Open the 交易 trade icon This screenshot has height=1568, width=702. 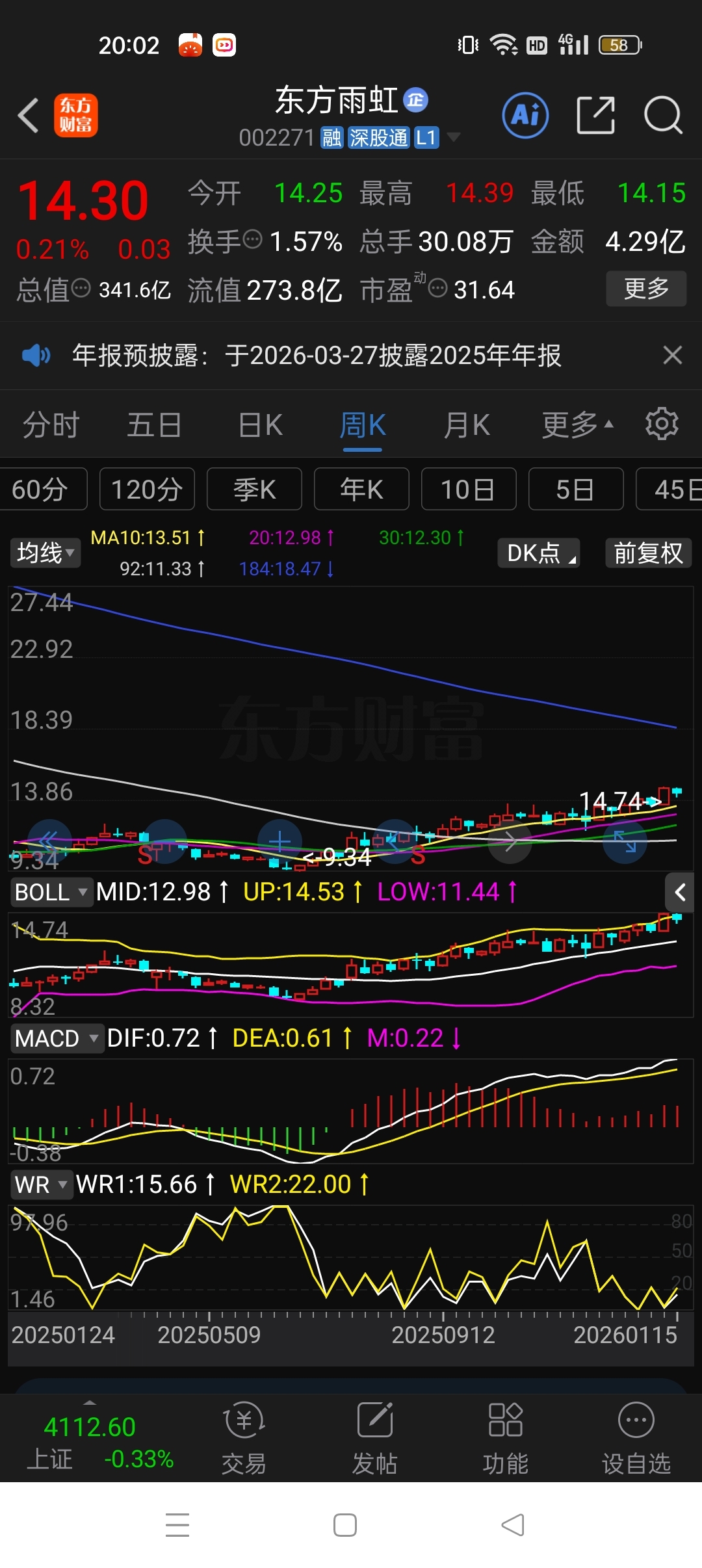(244, 1437)
